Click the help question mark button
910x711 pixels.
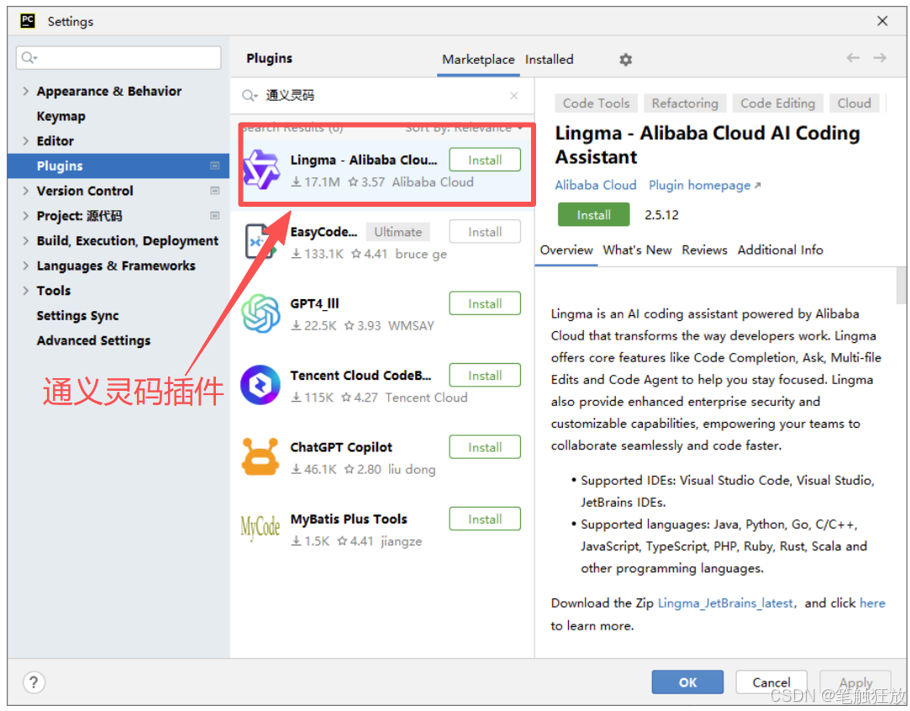tap(34, 682)
